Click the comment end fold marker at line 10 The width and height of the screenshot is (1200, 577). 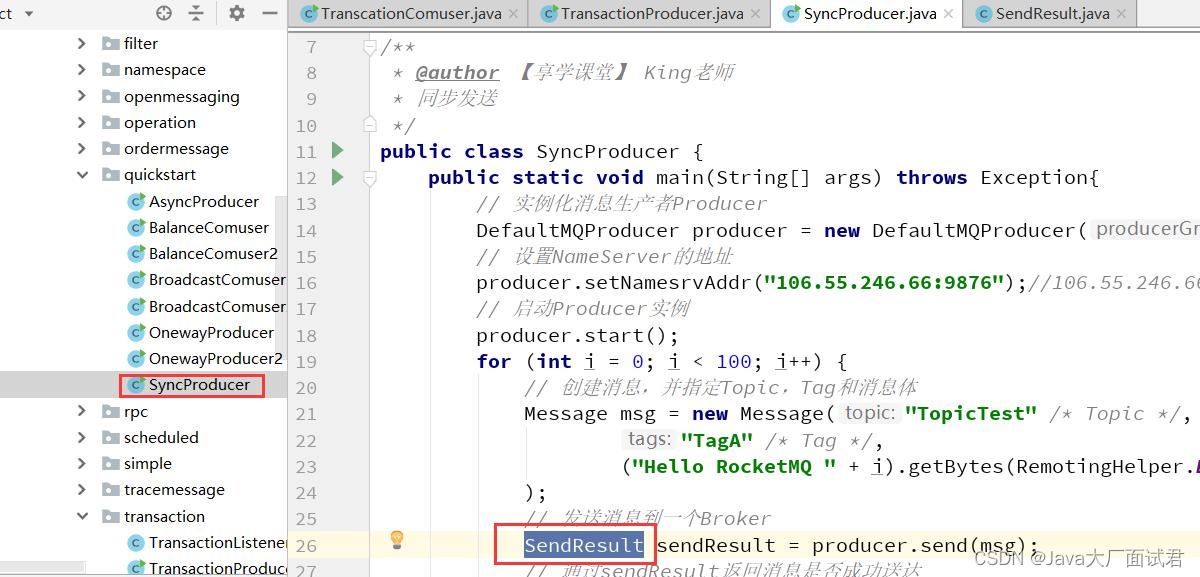370,125
